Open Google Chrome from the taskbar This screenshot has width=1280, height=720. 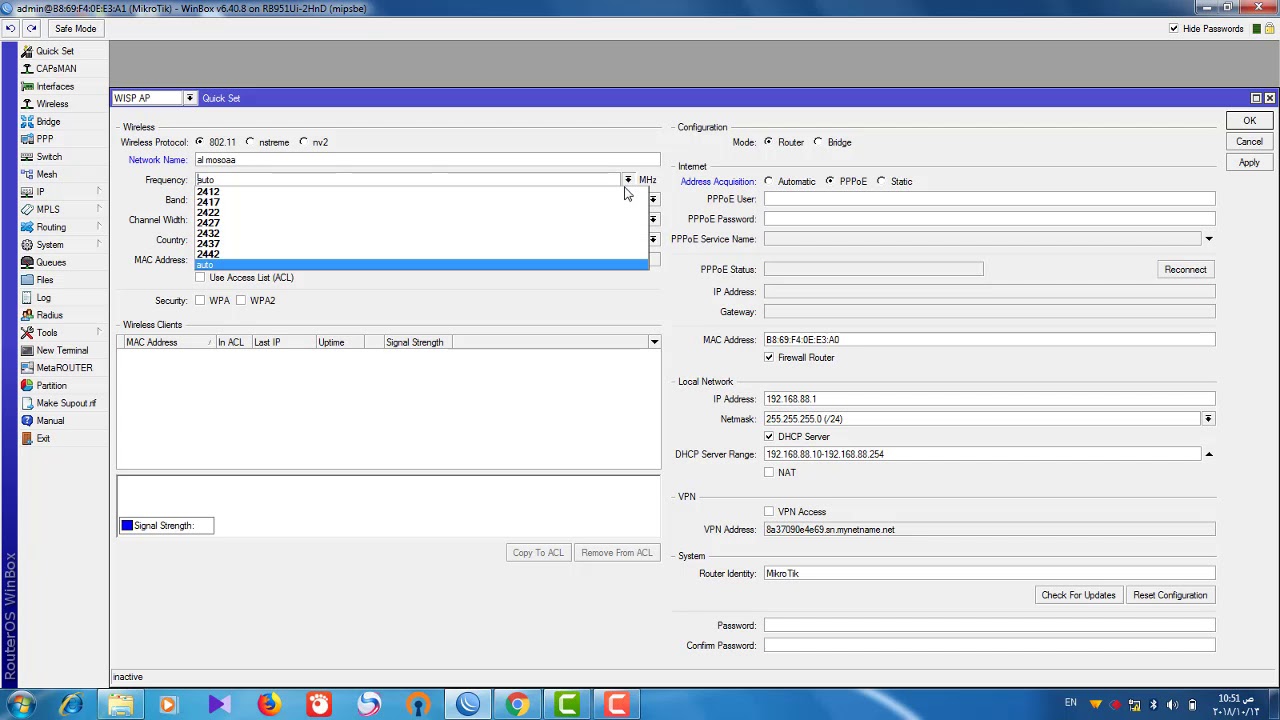(x=517, y=705)
